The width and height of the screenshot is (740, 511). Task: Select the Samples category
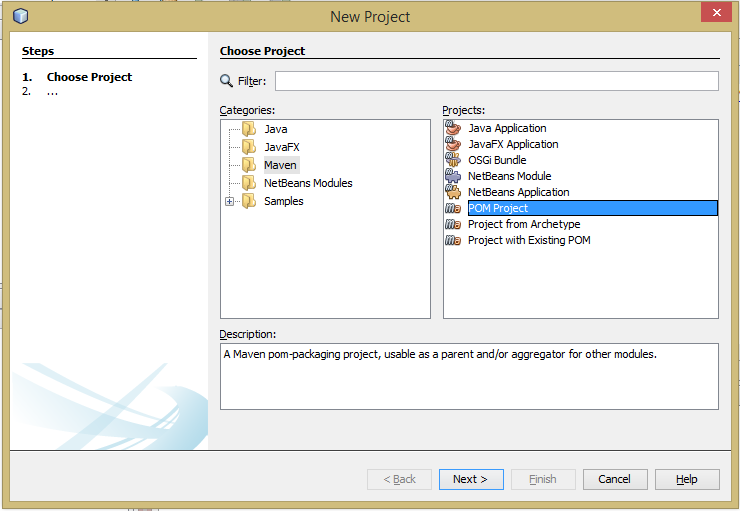284,201
